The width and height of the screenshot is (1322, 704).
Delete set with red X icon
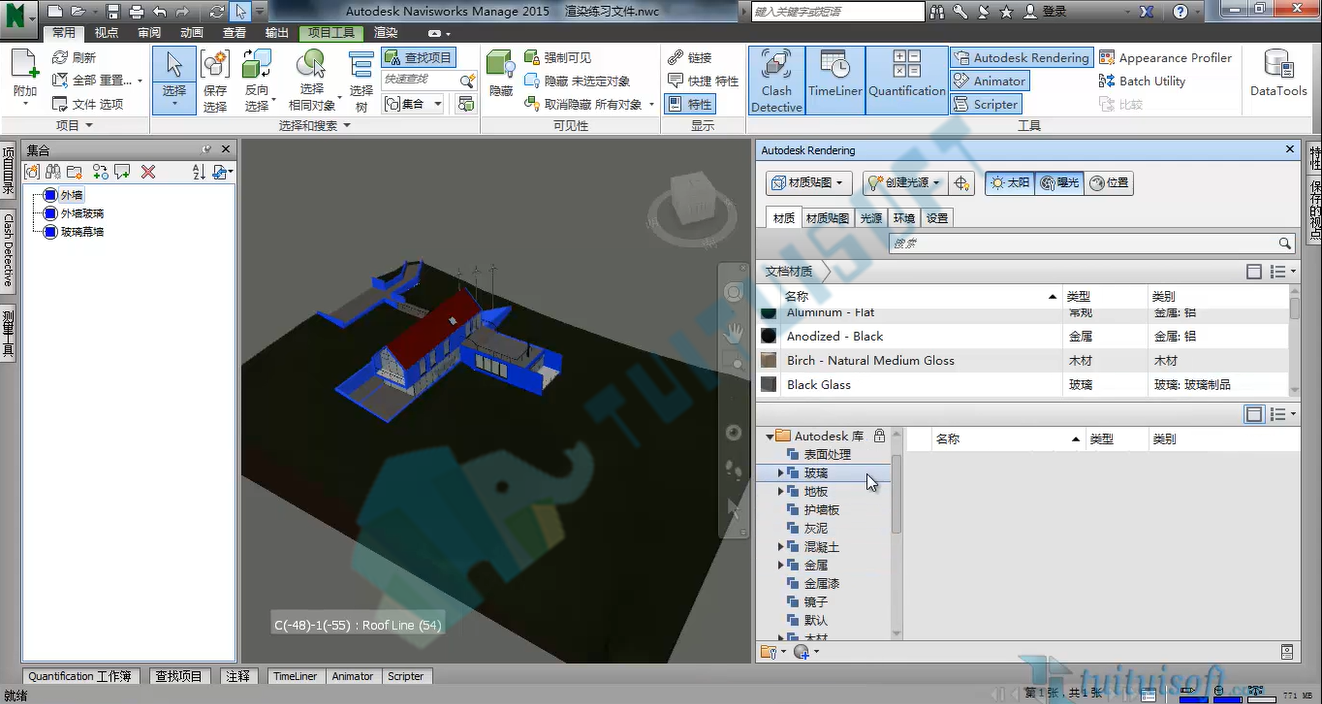pyautogui.click(x=148, y=172)
